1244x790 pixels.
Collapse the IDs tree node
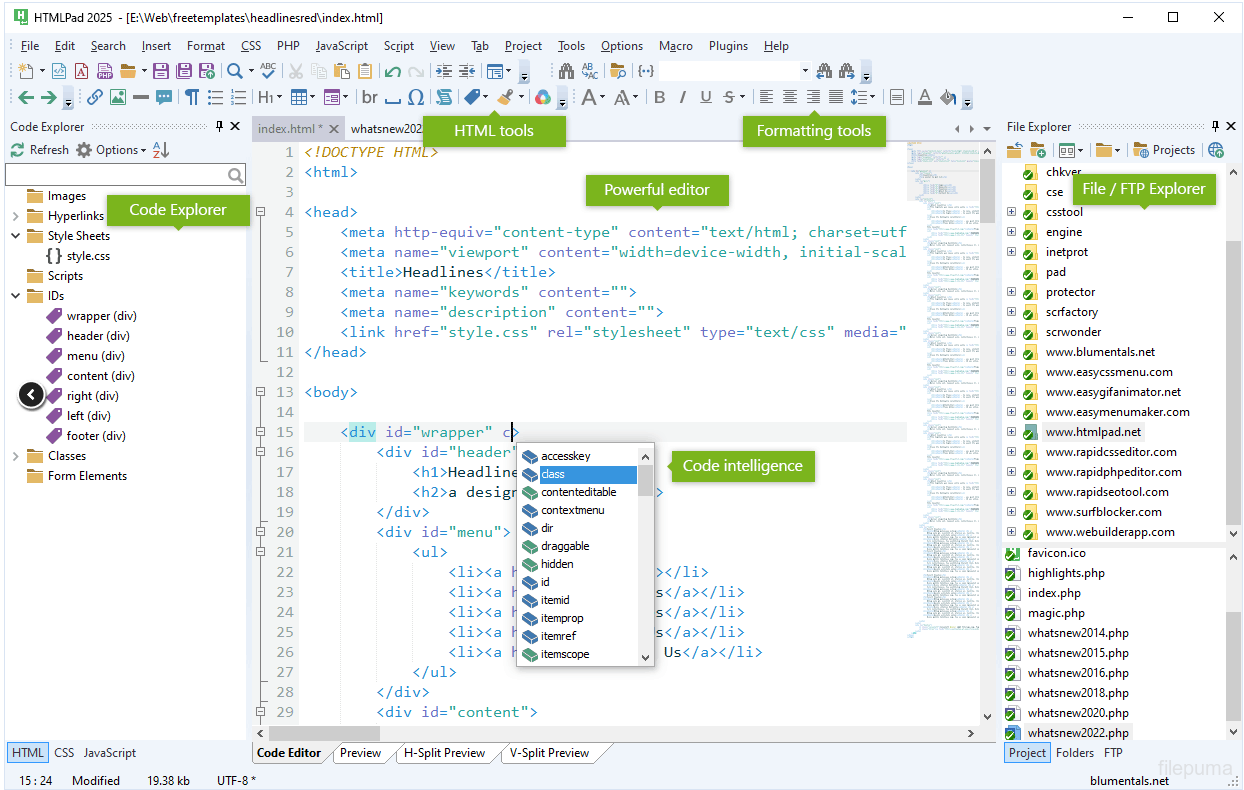[16, 296]
